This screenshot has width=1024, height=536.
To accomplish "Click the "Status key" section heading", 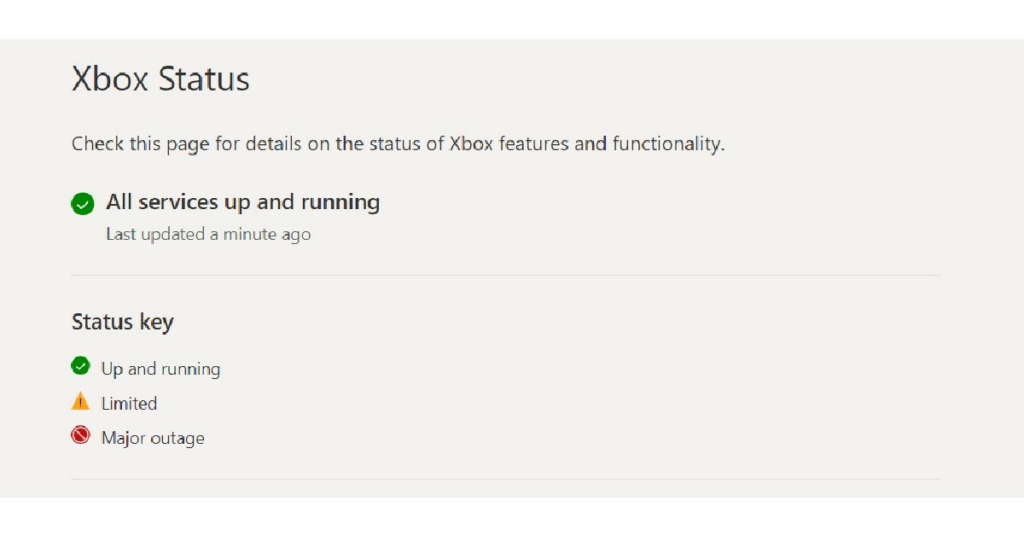I will [x=122, y=322].
